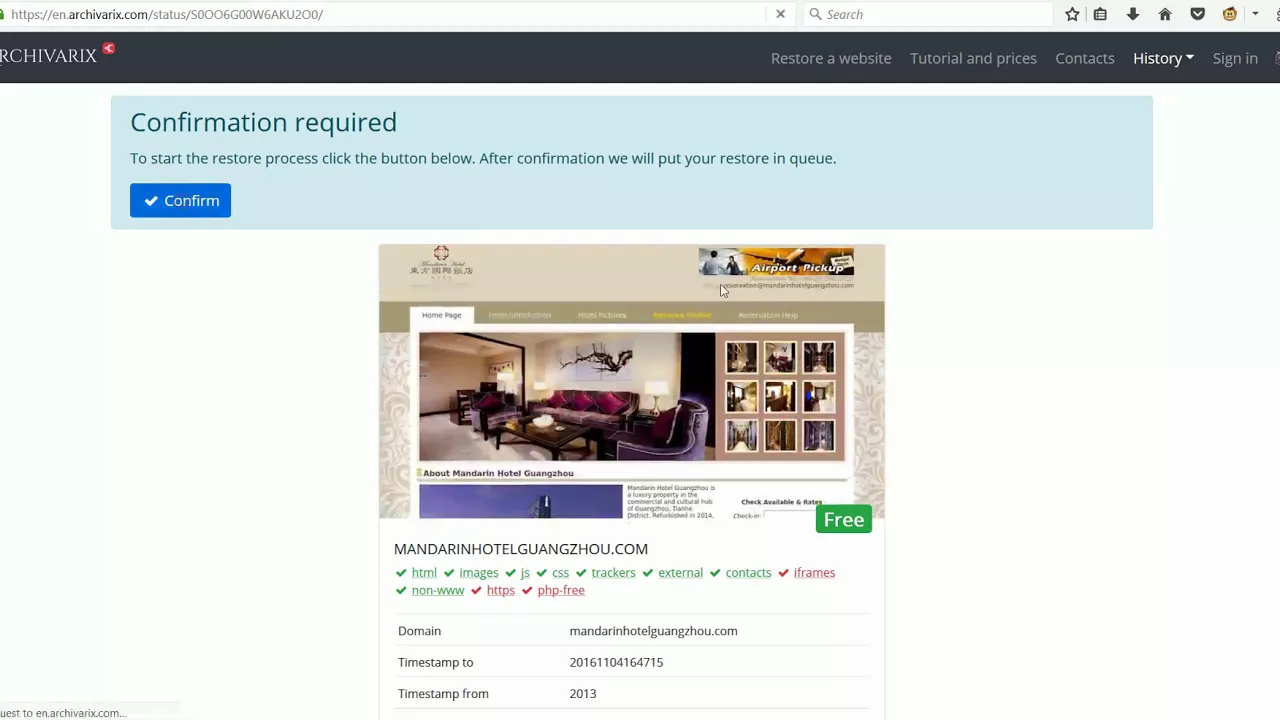This screenshot has height=720, width=1280.
Task: Go to Contacts page
Action: [x=1085, y=58]
